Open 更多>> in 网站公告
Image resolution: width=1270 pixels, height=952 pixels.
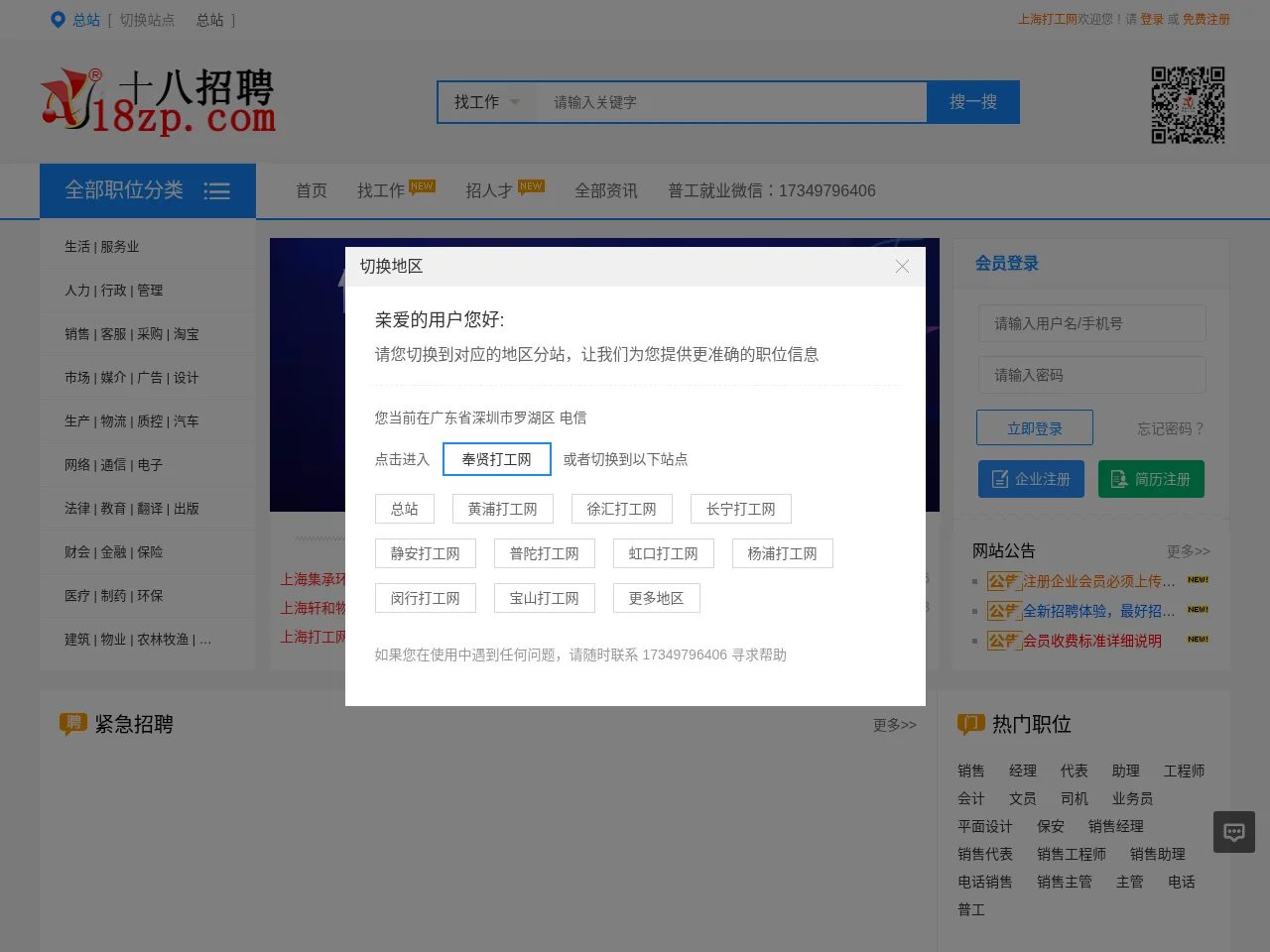coord(1189,551)
